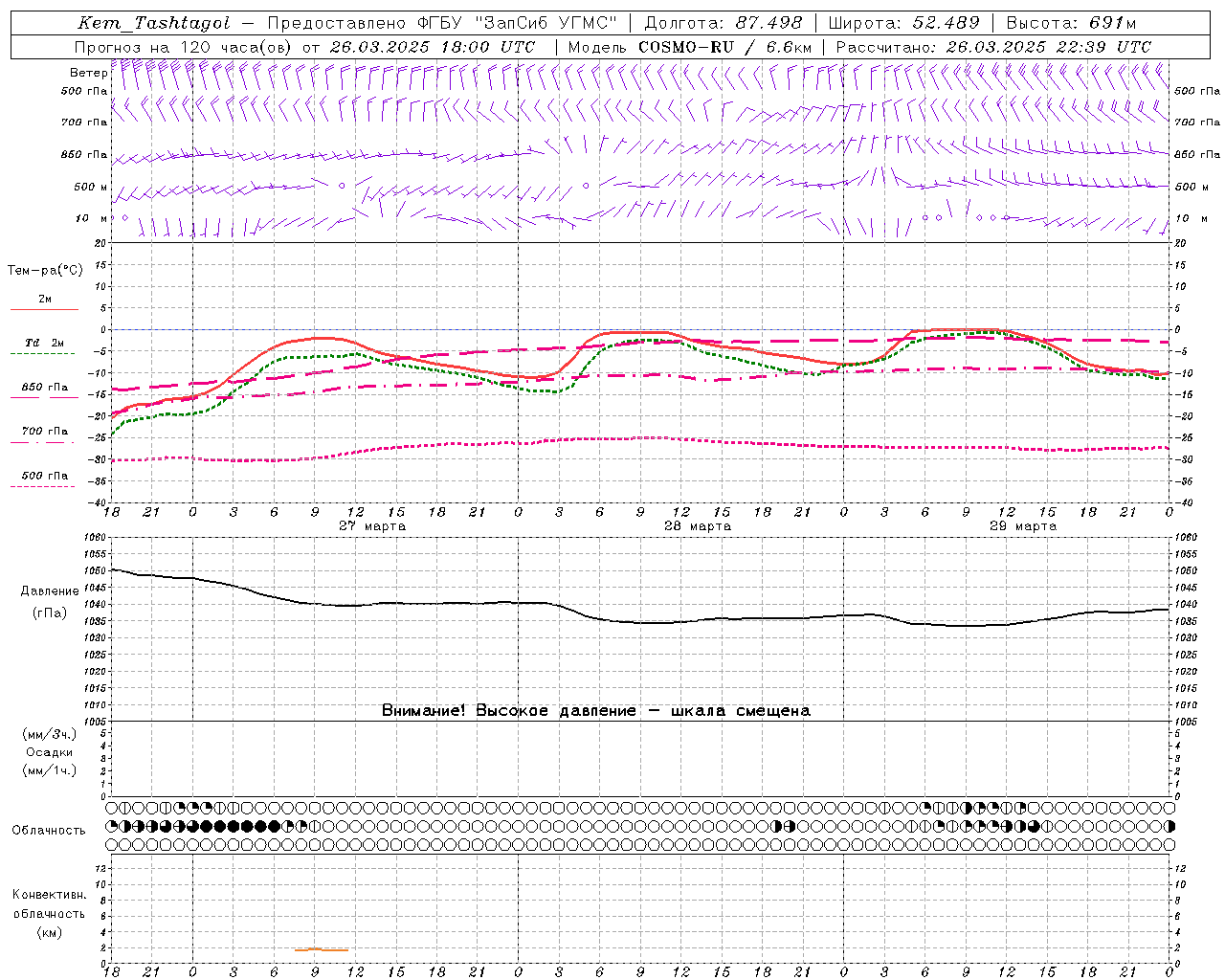Screen dimensions: 1225x980
Task: Click the 'Рассчитано: 26.03.2025 22:39 UTC' timestamp
Action: [x=993, y=47]
